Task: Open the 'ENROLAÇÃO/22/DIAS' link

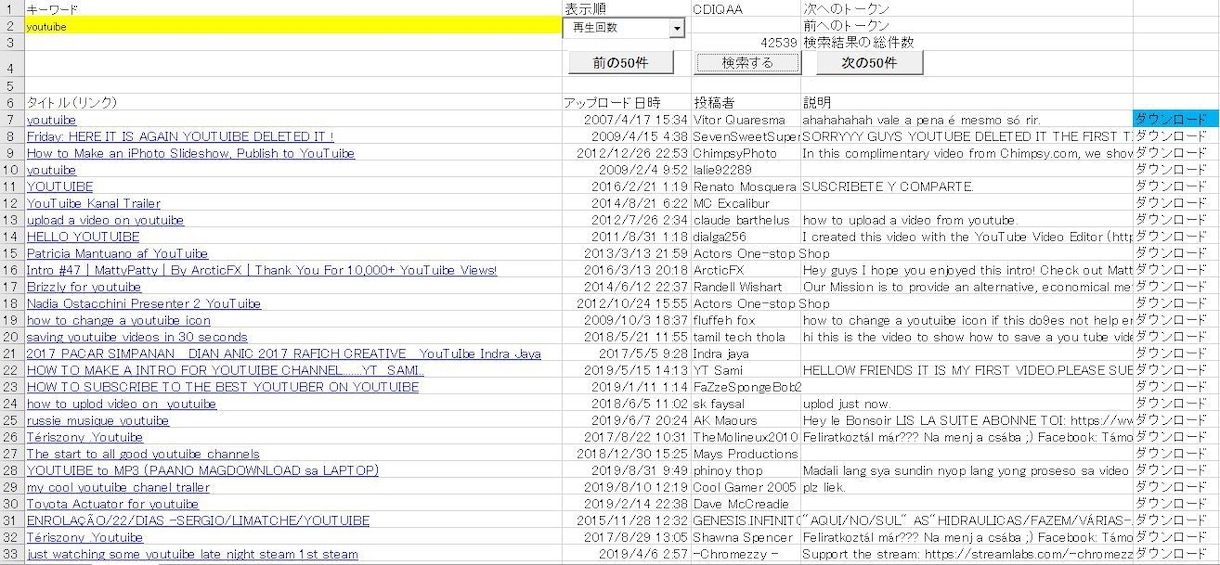Action: [198, 521]
